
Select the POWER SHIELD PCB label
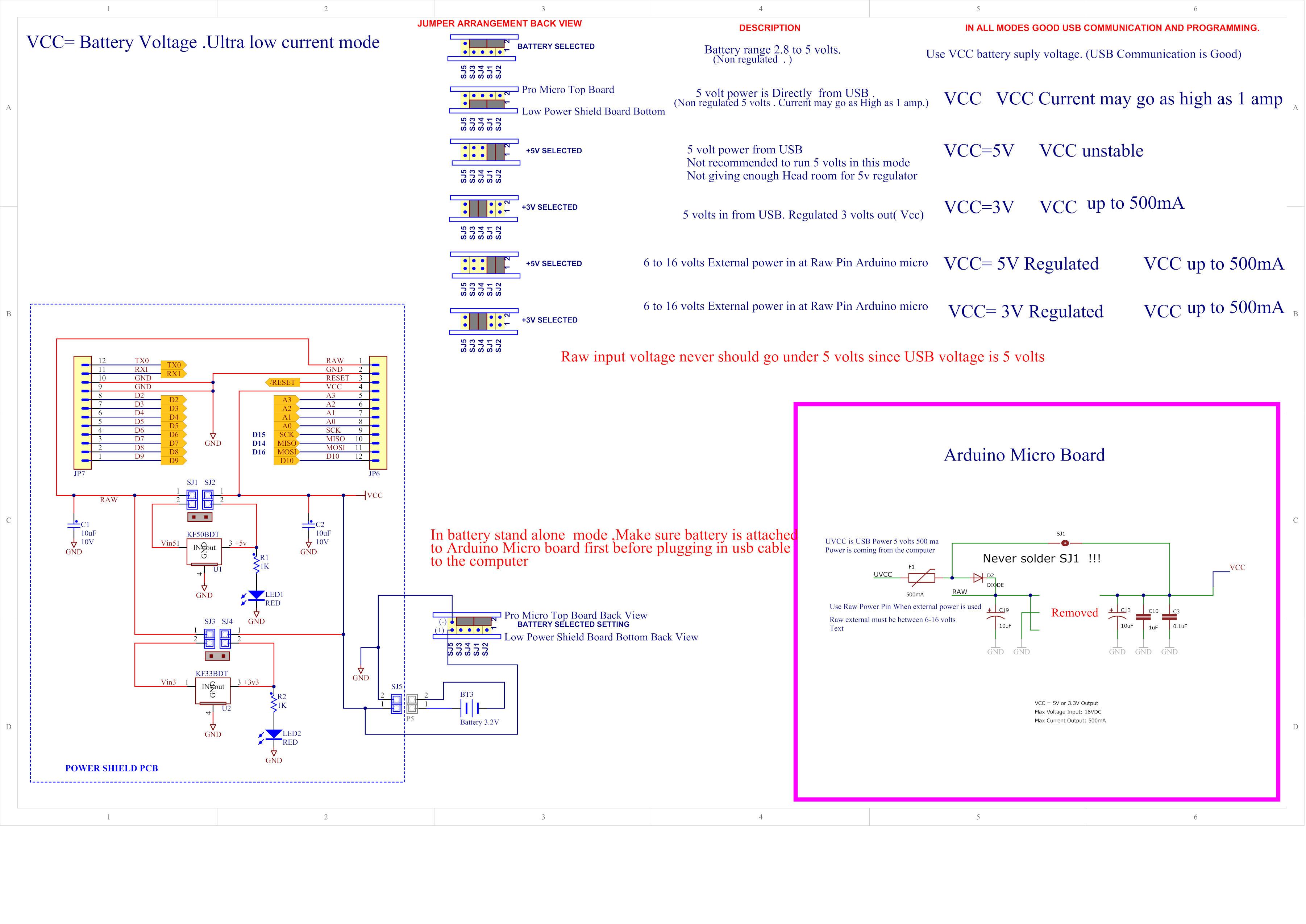(112, 768)
